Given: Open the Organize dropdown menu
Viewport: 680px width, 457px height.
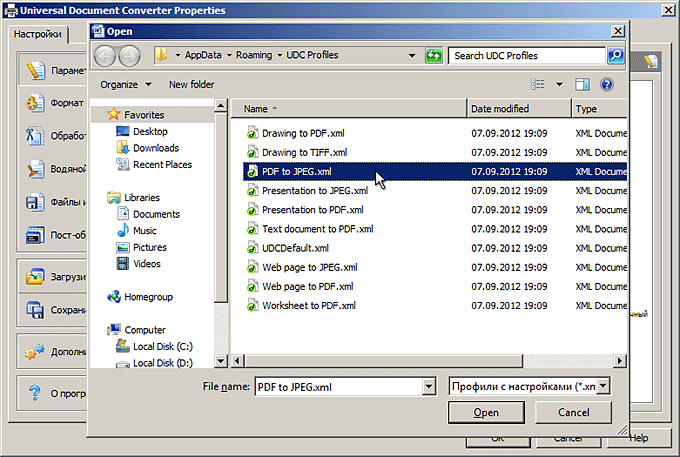Looking at the screenshot, I should pyautogui.click(x=126, y=85).
